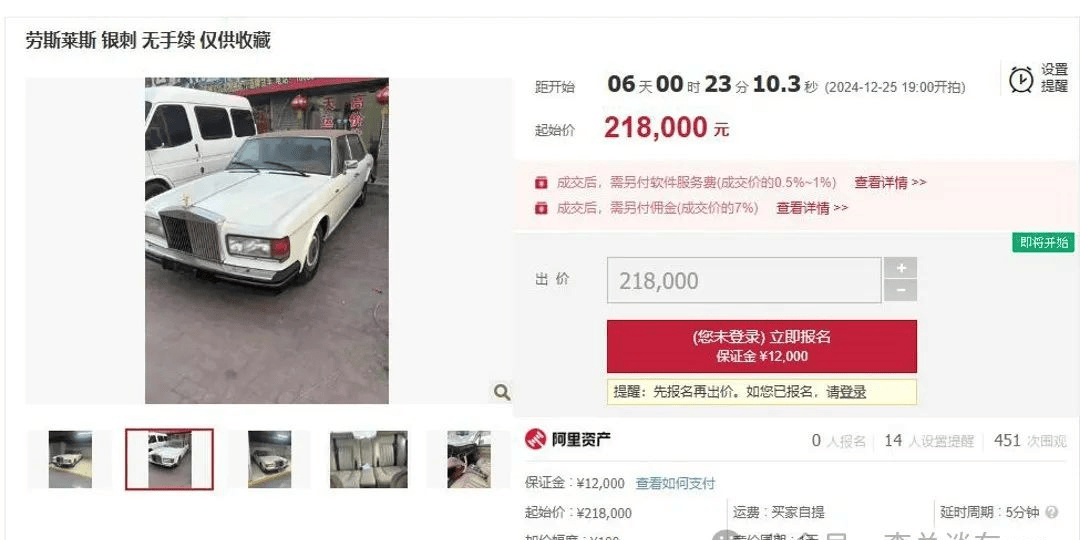Select the fifth thumbnail with open door

point(468,459)
